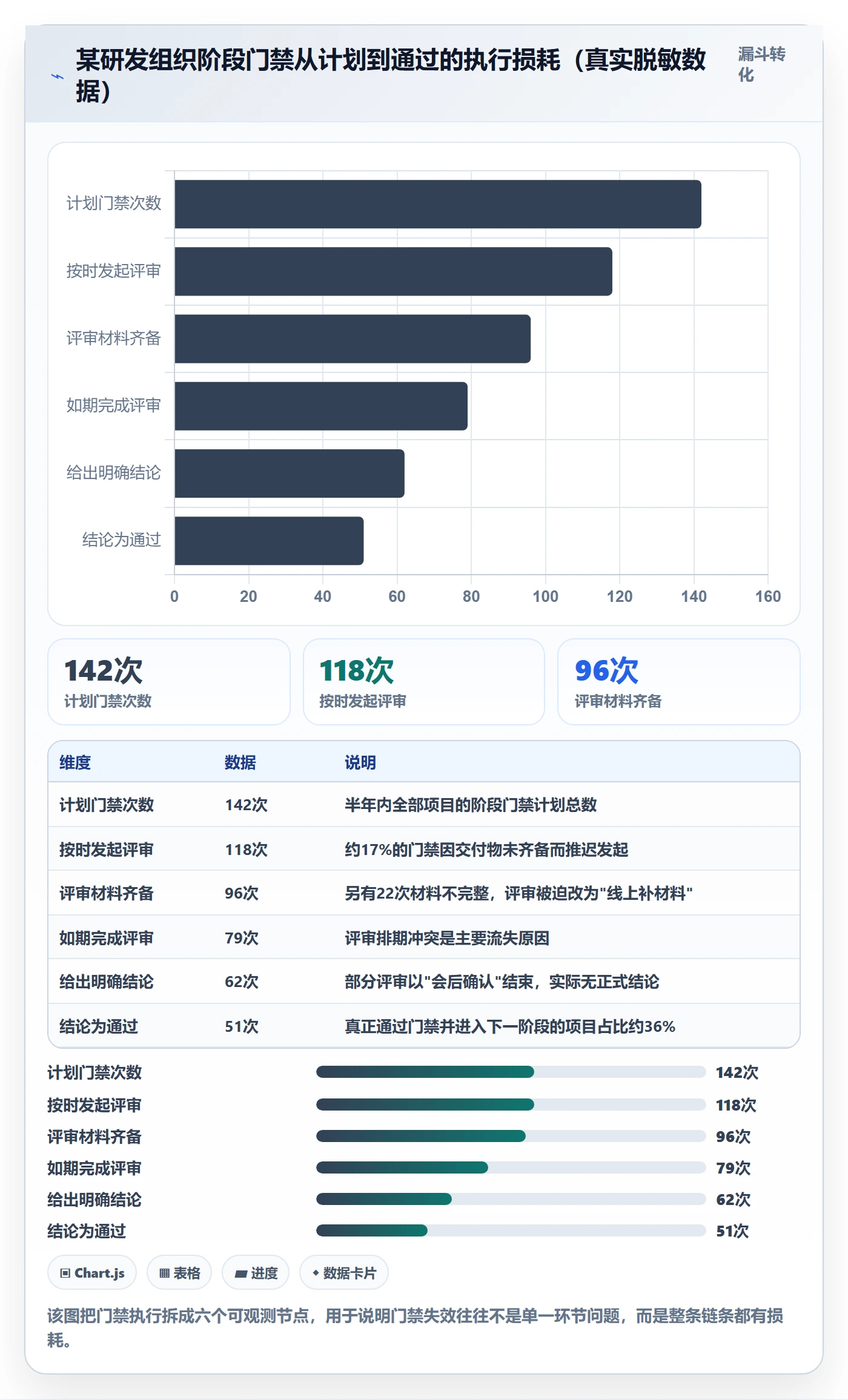Viewport: 848px width, 1400px height.
Task: Click the grid icon in the 表格 tag
Action: tap(164, 1273)
